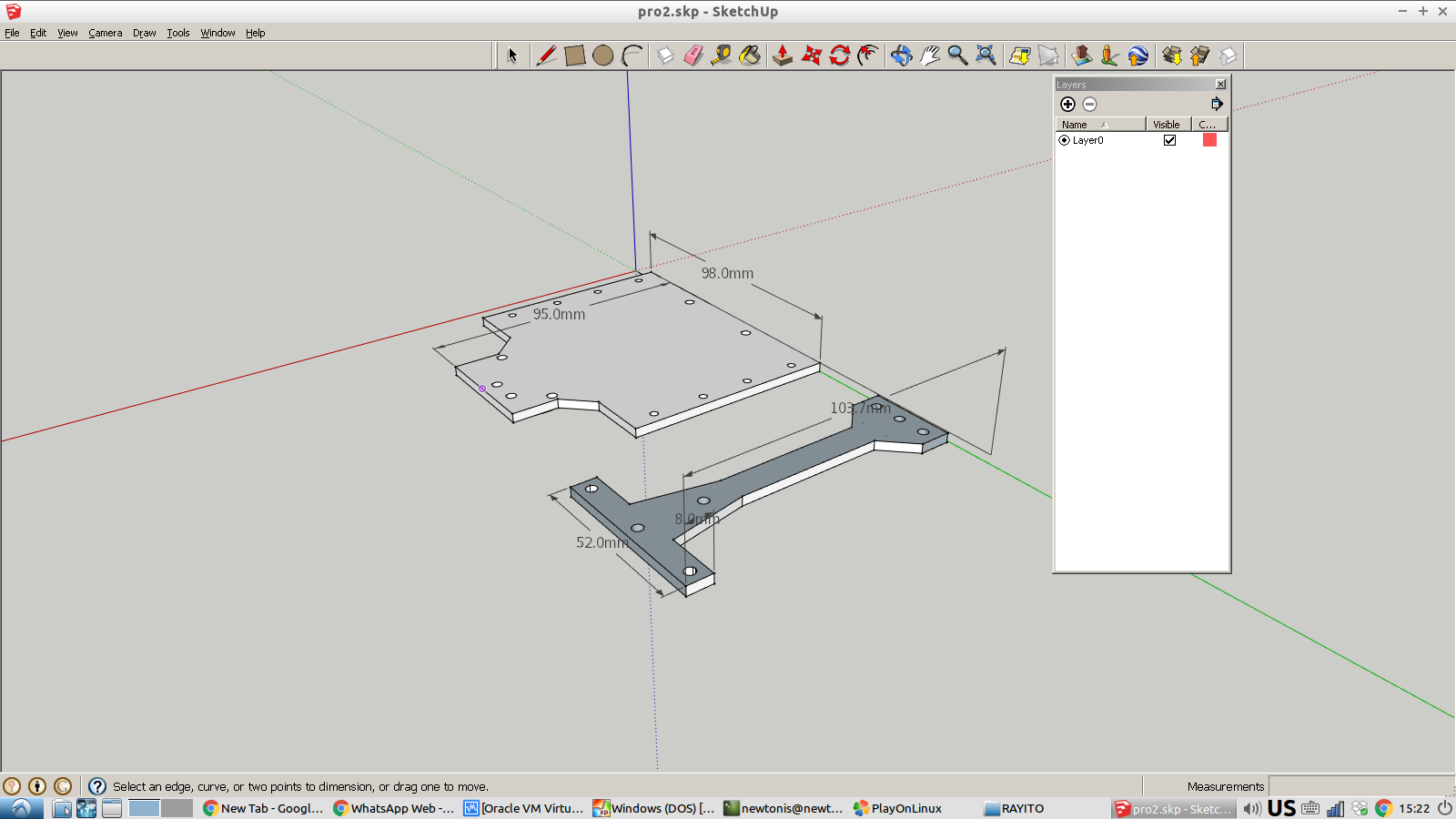Image resolution: width=1456 pixels, height=819 pixels.
Task: Click the Visible column header
Action: 1167,125
